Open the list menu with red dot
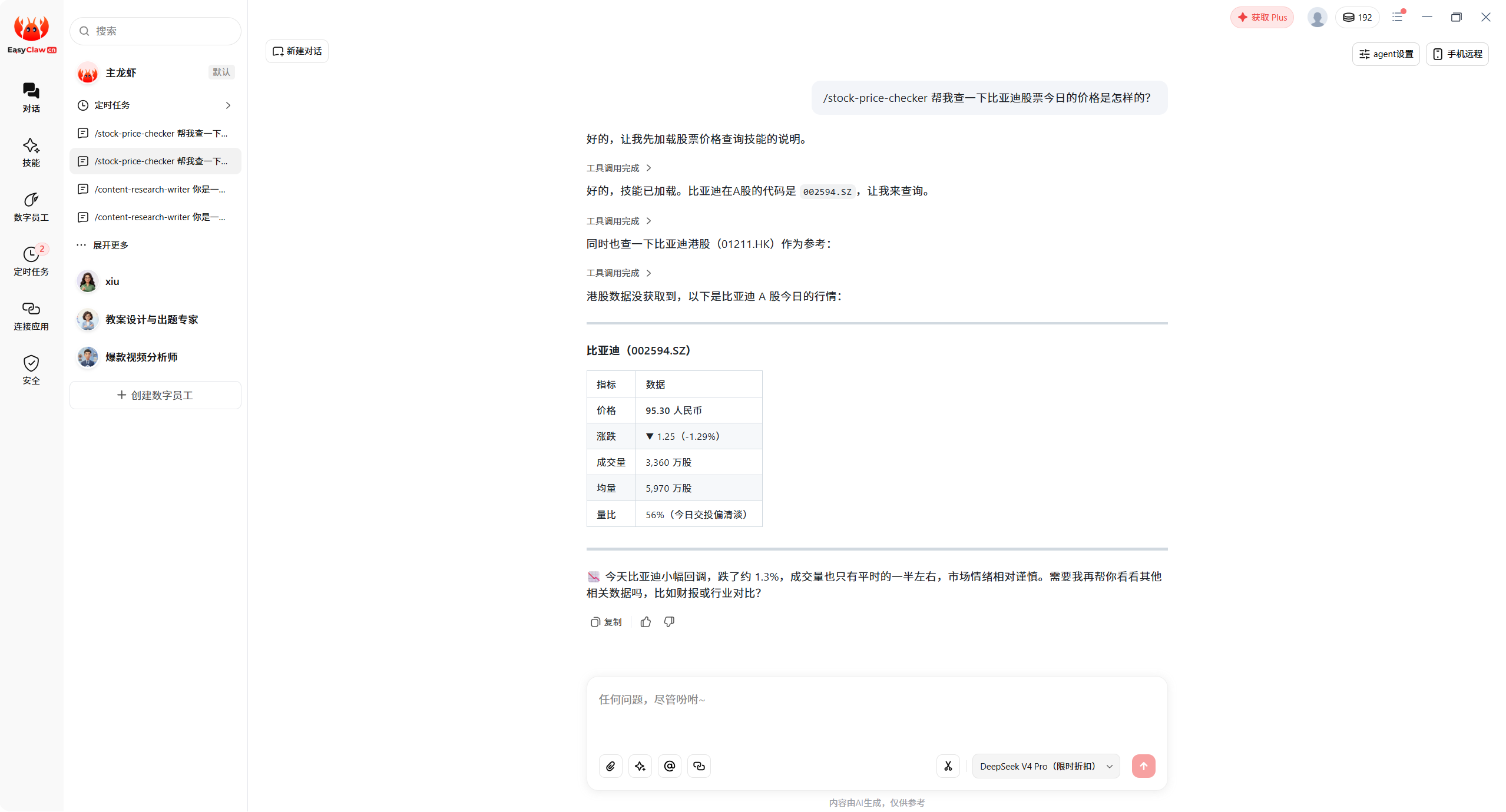 coord(1398,17)
